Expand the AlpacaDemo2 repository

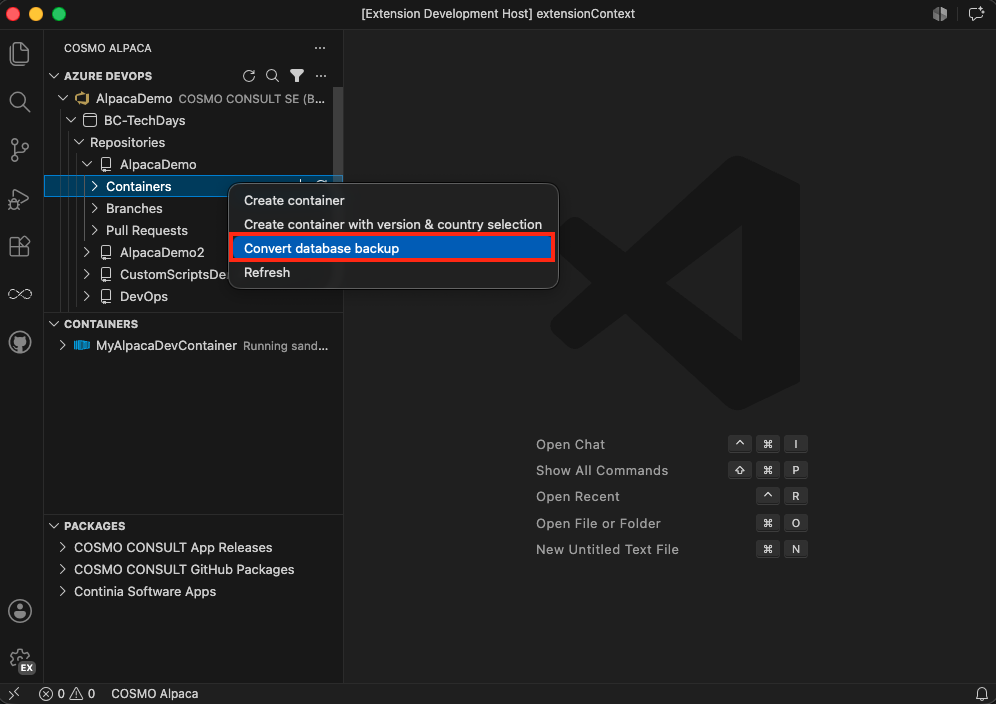pyautogui.click(x=87, y=252)
